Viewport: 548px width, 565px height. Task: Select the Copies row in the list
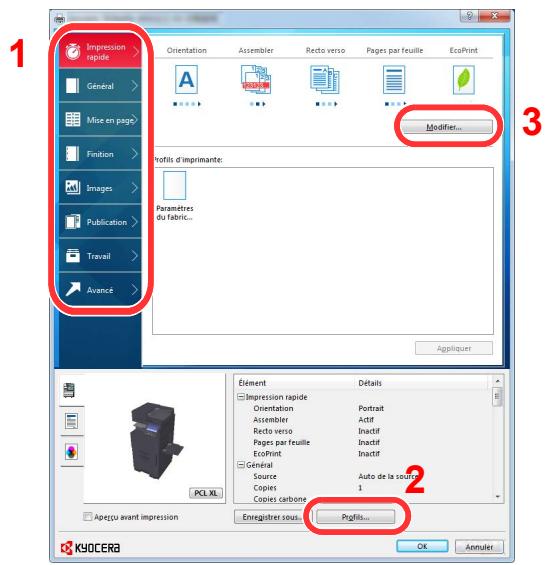362,488
